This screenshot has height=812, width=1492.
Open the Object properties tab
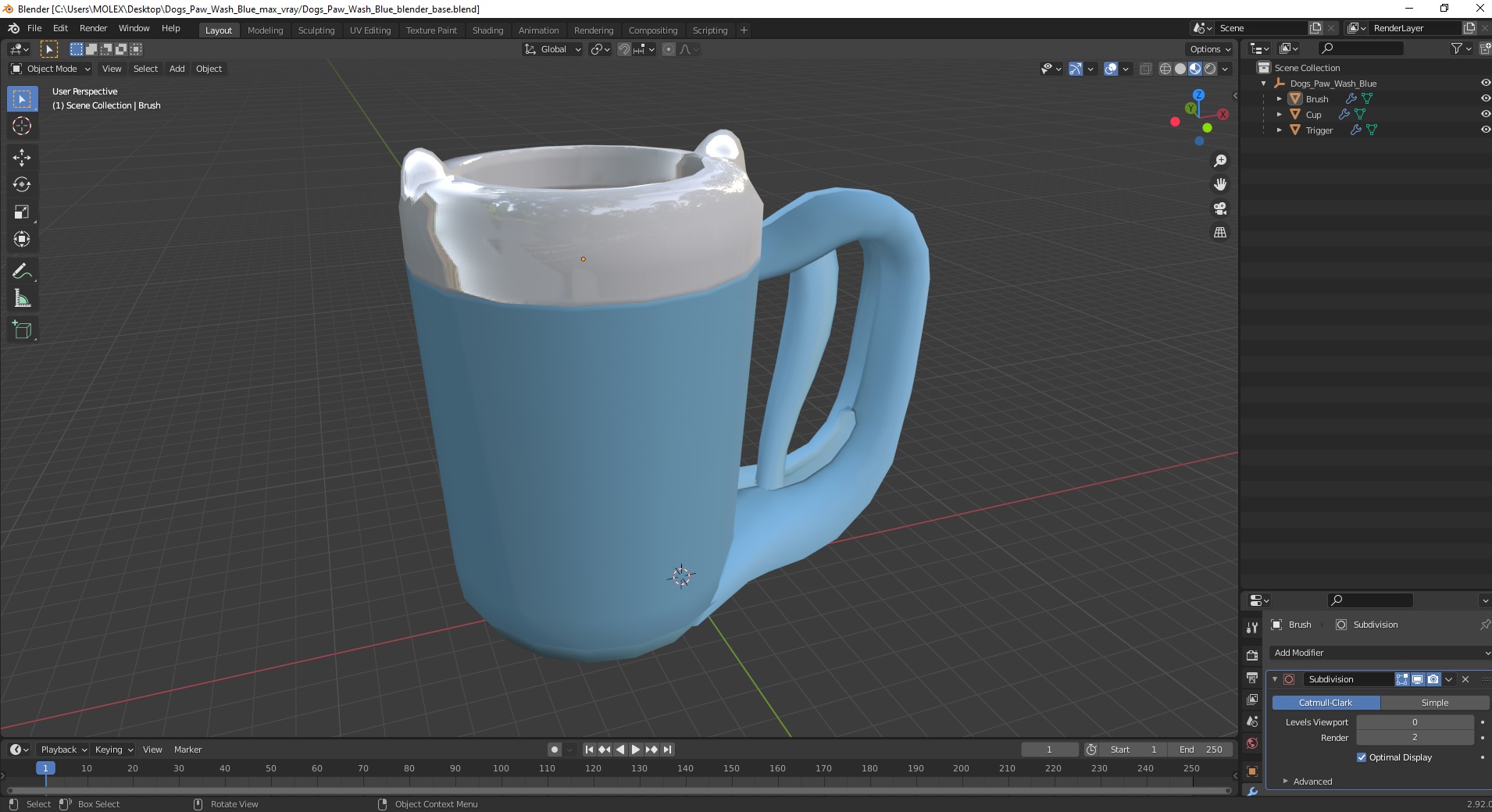pos(1252,771)
